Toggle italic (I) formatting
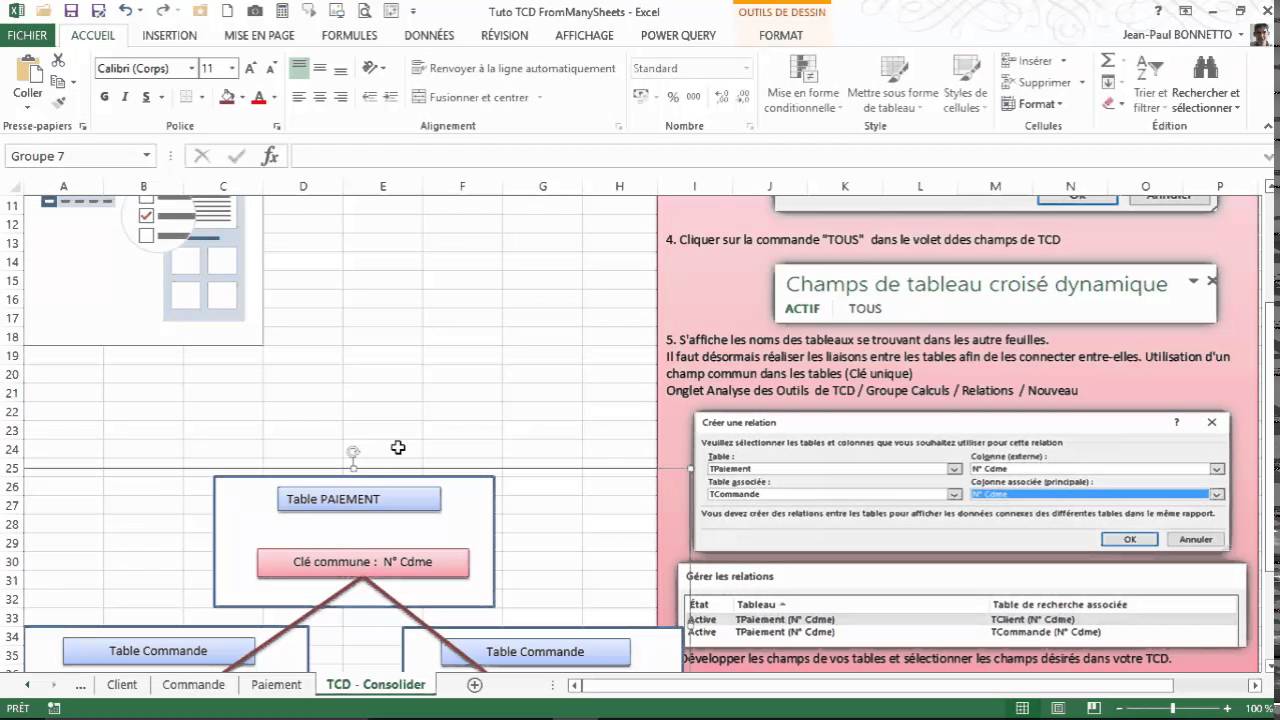This screenshot has height=720, width=1280. point(125,97)
